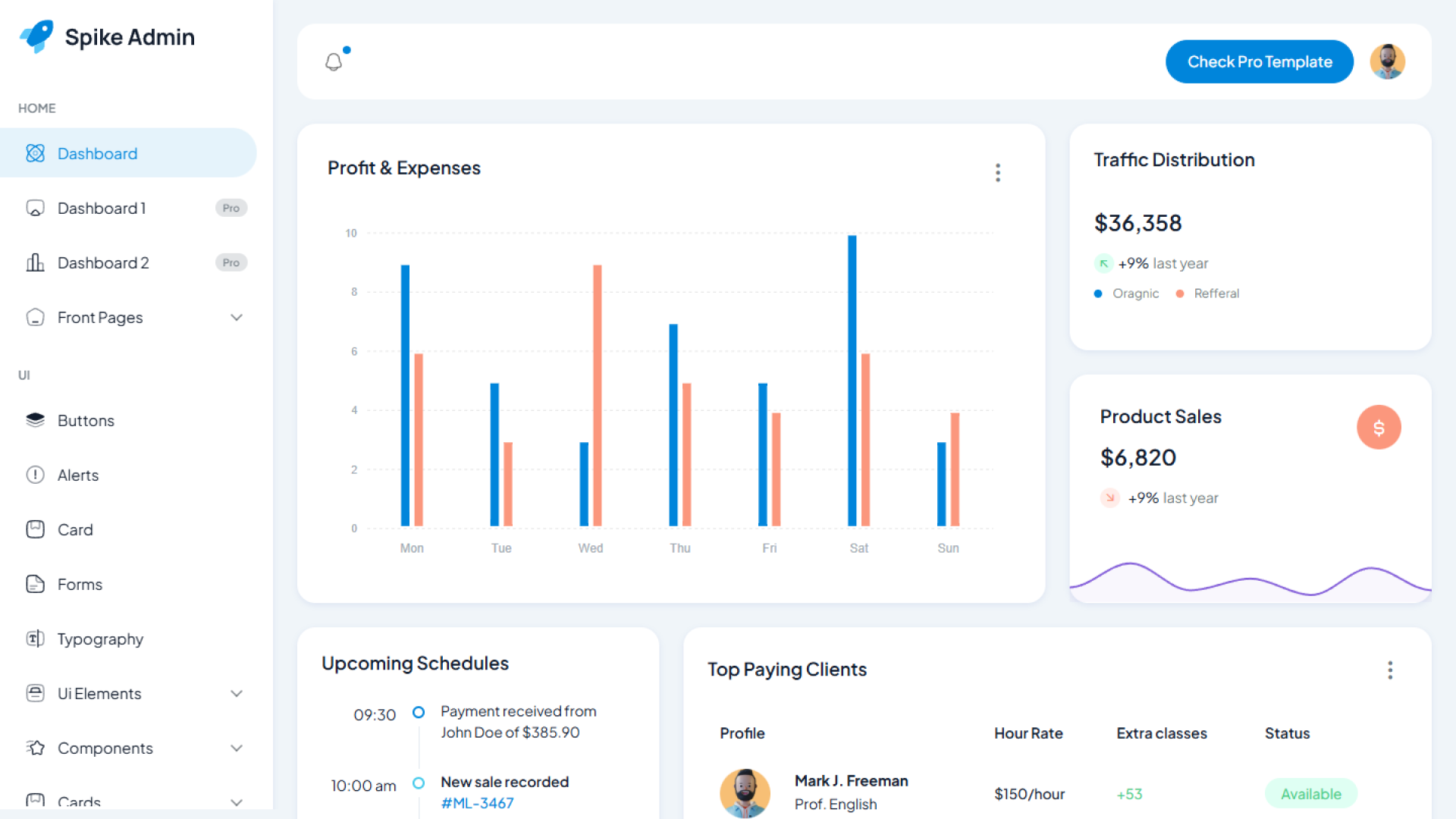Click the Alerts icon in the sidebar
This screenshot has width=1456, height=819.
[35, 475]
